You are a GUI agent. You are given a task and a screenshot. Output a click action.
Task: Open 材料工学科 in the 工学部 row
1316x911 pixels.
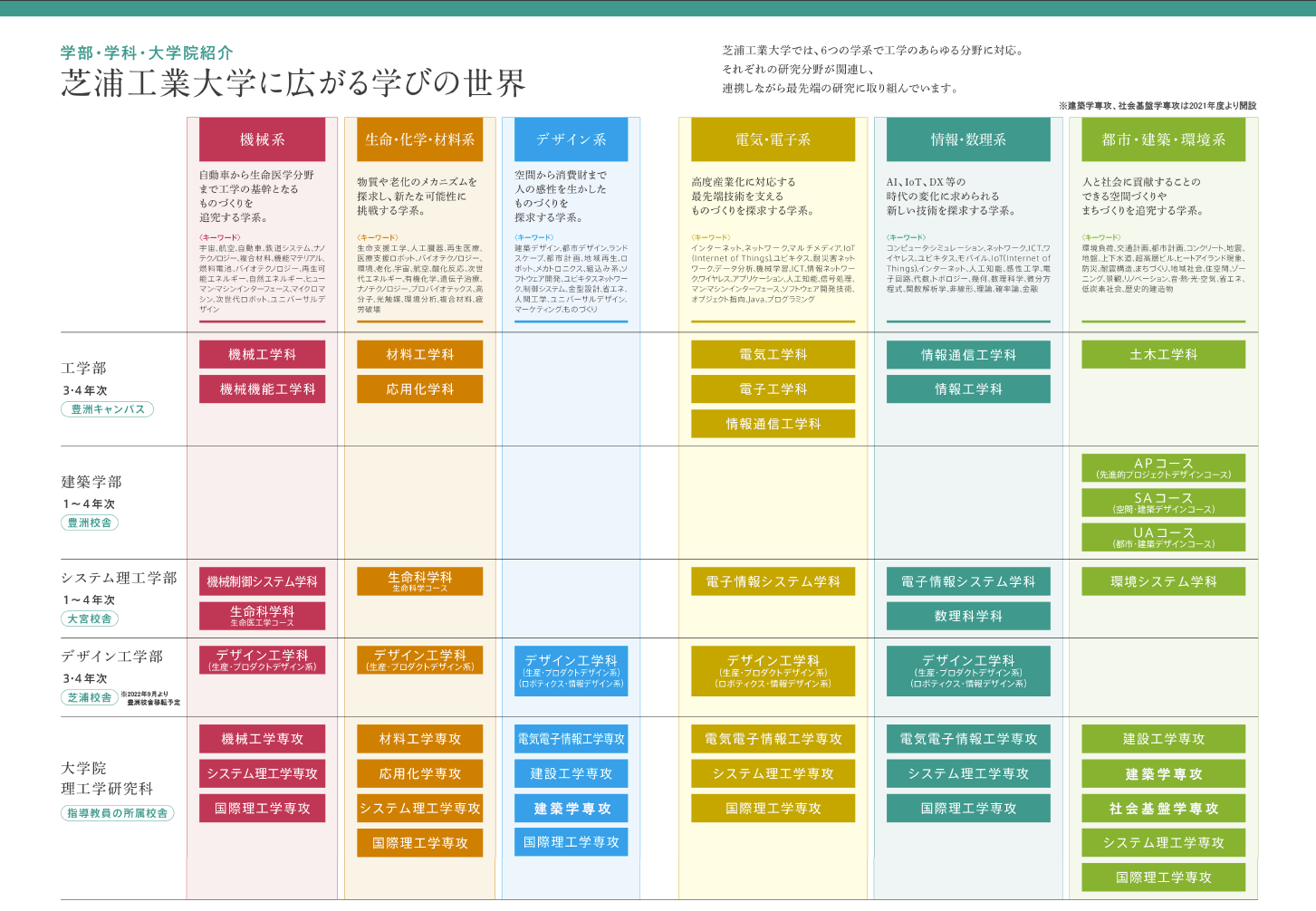click(x=419, y=354)
